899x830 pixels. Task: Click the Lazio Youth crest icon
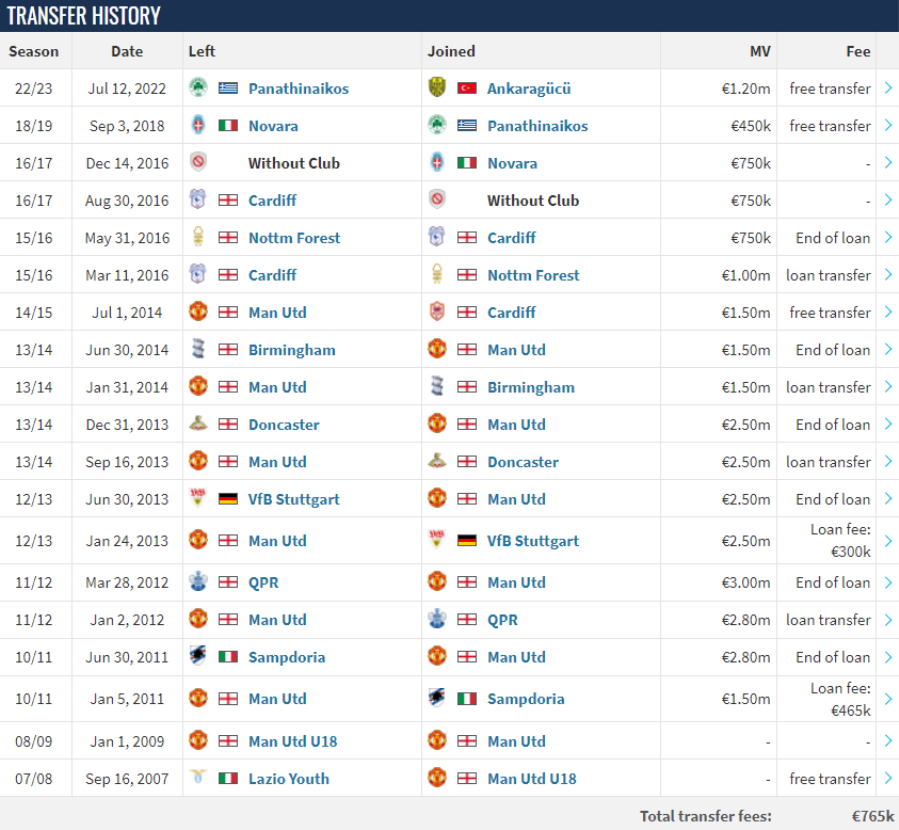coord(198,777)
